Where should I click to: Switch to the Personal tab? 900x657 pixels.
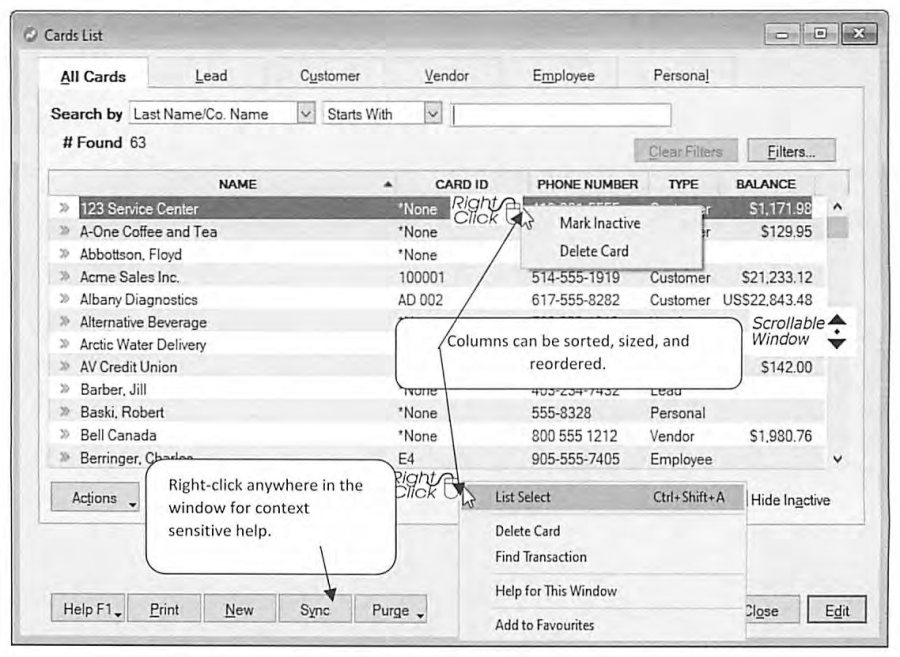click(x=681, y=76)
